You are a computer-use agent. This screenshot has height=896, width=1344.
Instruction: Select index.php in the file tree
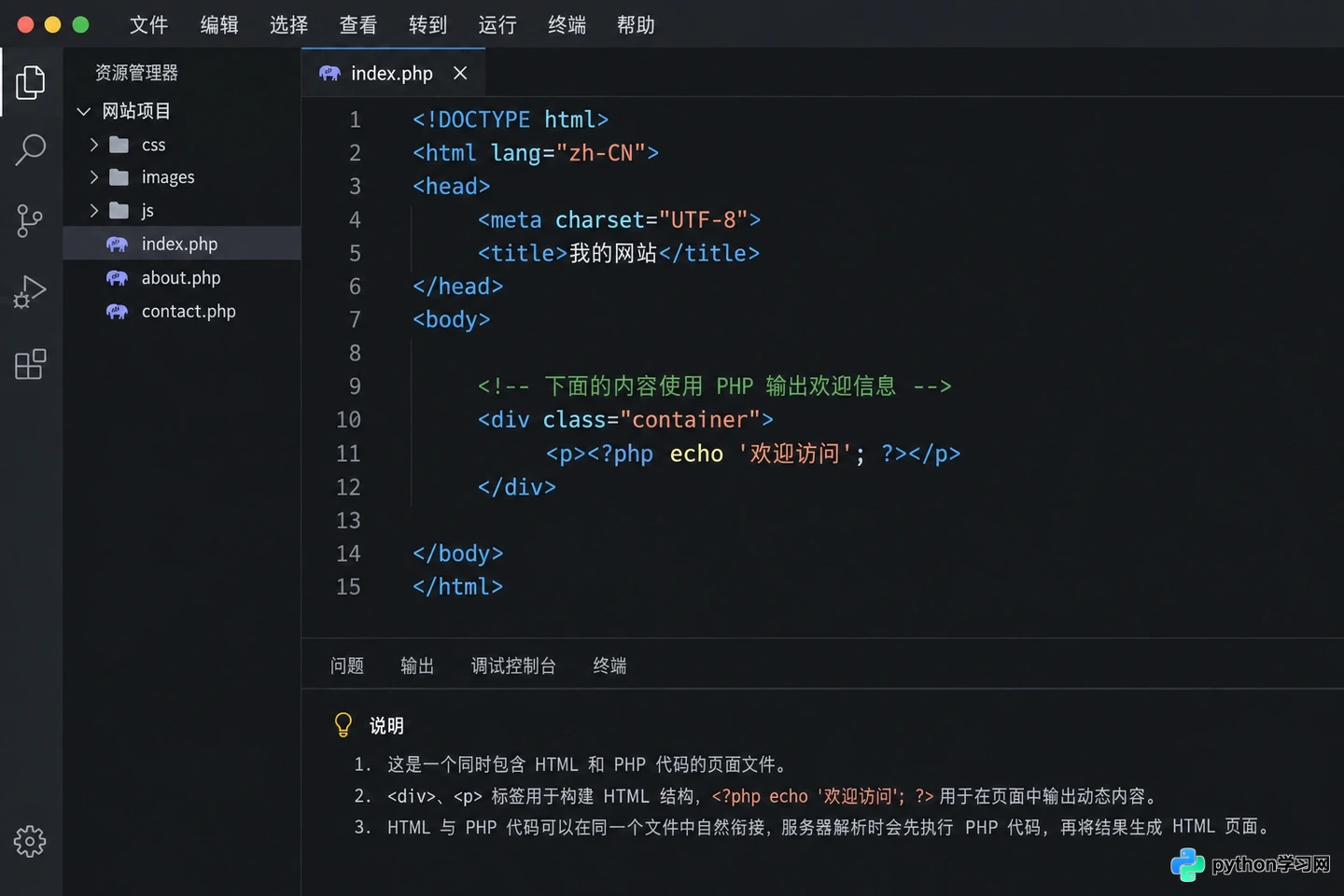tap(182, 245)
